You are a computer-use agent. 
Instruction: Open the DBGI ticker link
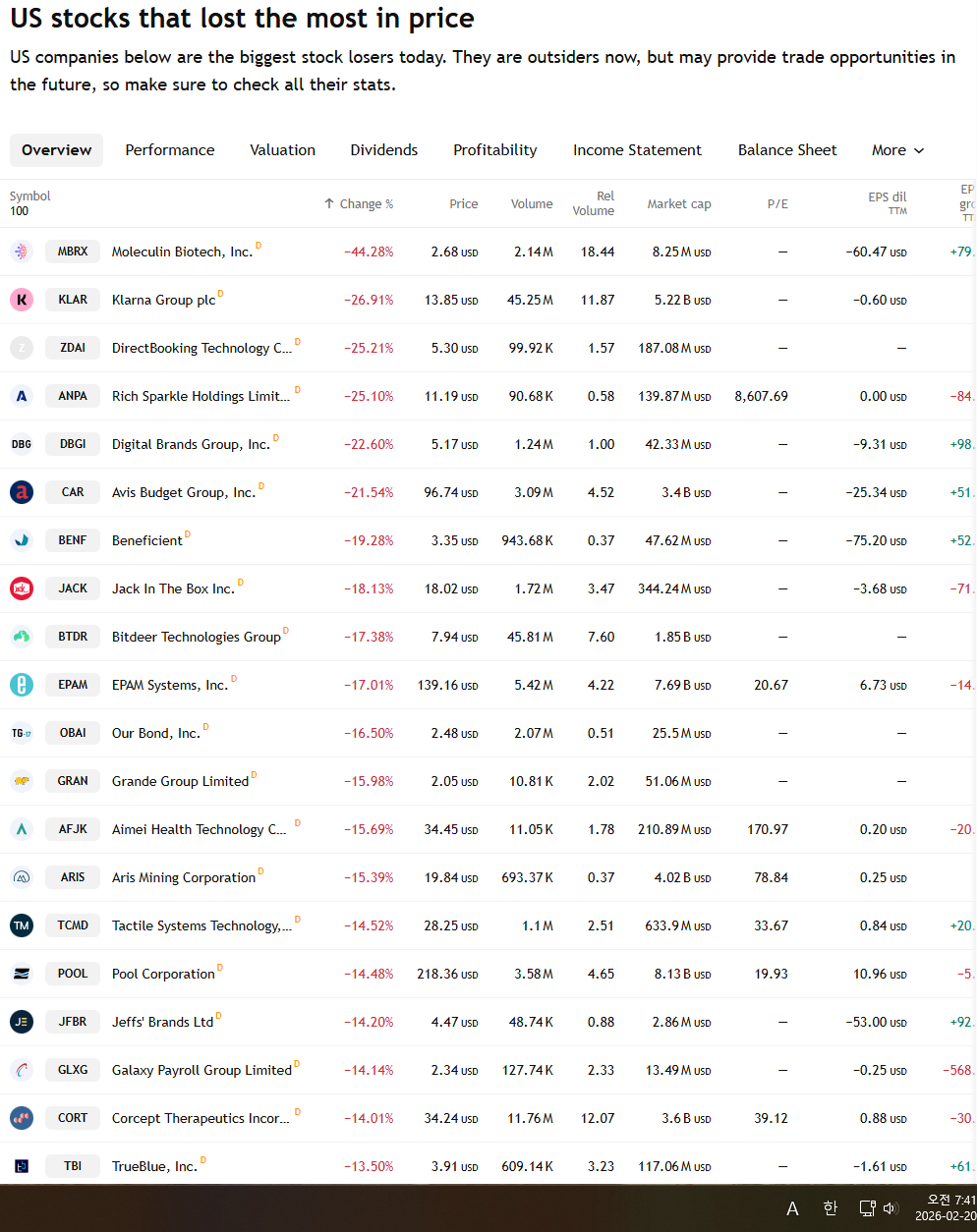73,444
